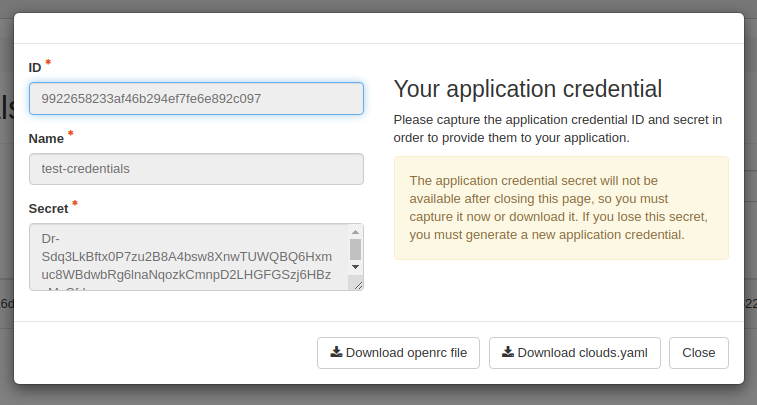Click the red asterisk beside the Name label
Screen dimensions: 757x405
[70, 135]
